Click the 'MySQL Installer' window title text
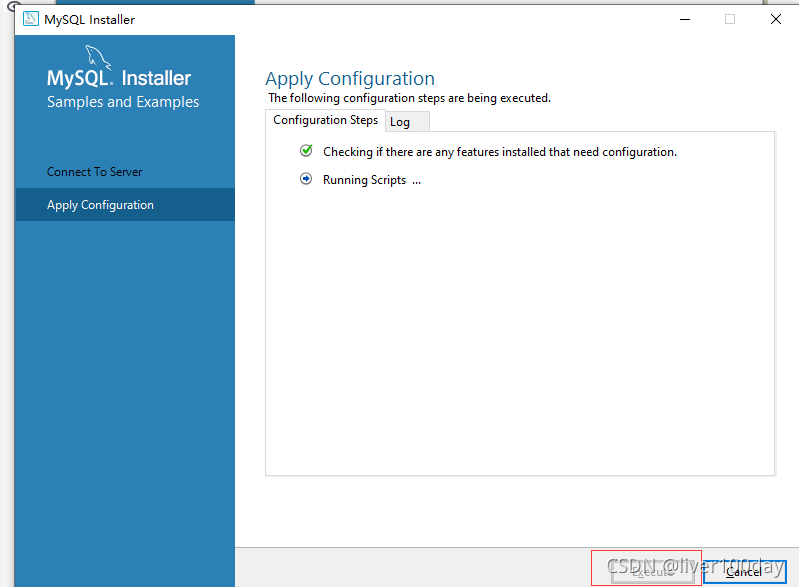 90,20
